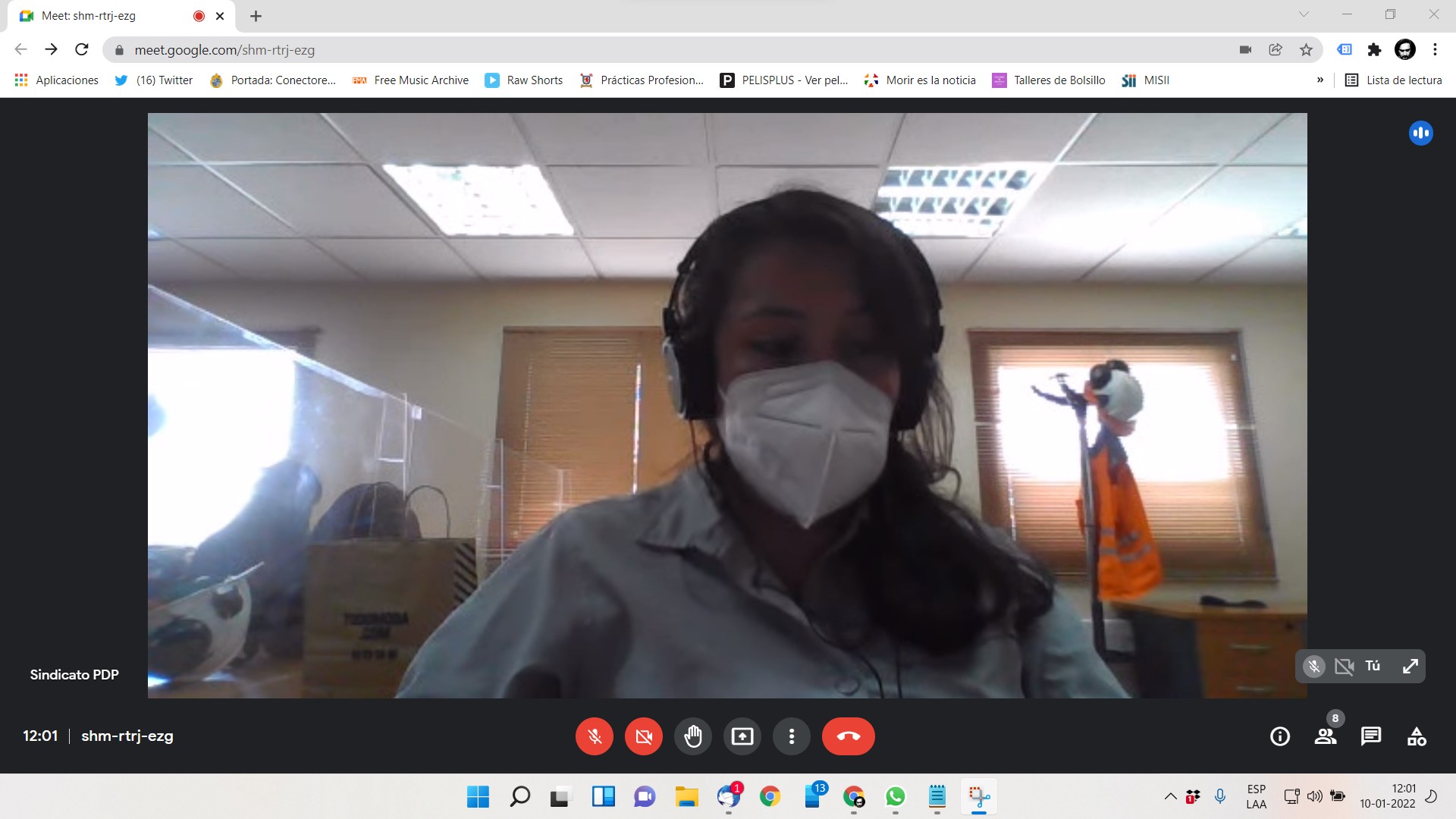Open the Chrome extensions puzzle icon
The height and width of the screenshot is (819, 1456).
point(1374,50)
